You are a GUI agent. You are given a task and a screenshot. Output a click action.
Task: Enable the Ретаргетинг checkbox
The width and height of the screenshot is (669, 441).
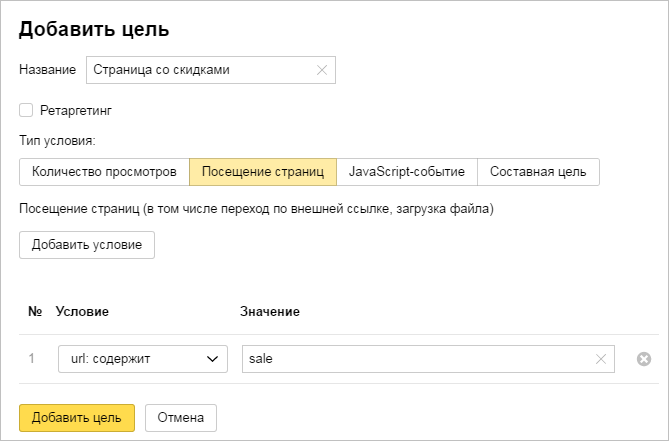click(26, 110)
